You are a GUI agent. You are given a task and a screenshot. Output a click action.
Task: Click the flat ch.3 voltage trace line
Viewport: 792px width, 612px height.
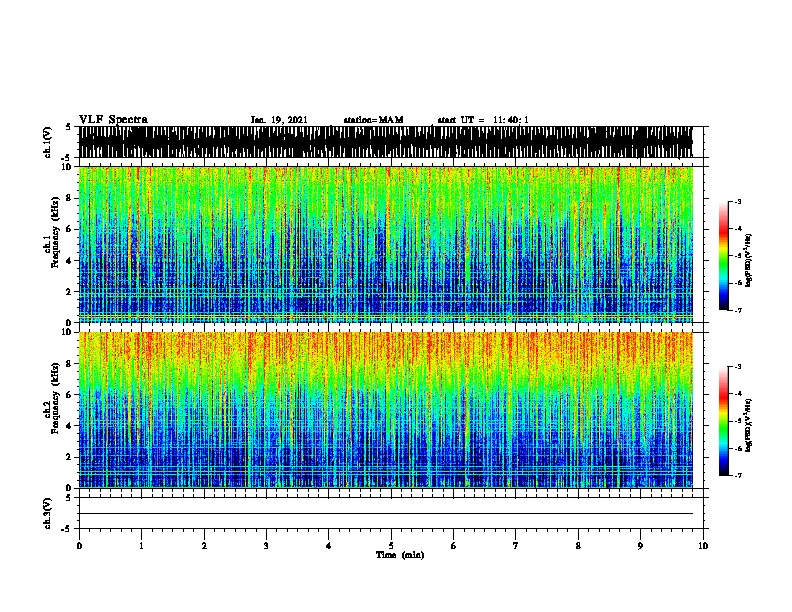tap(386, 514)
